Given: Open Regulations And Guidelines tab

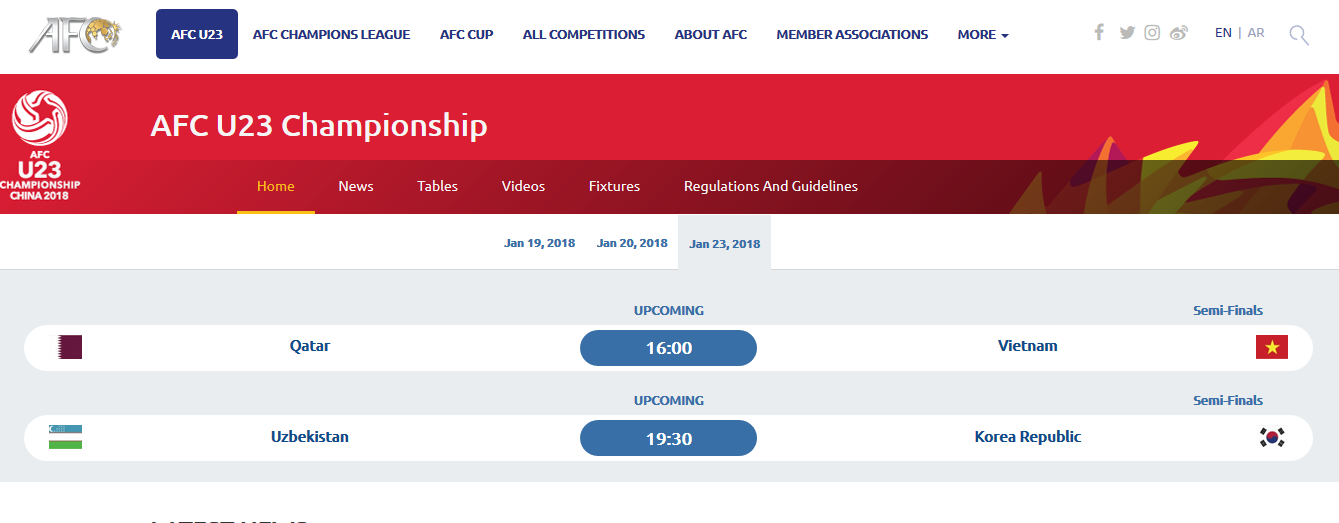Looking at the screenshot, I should point(771,186).
